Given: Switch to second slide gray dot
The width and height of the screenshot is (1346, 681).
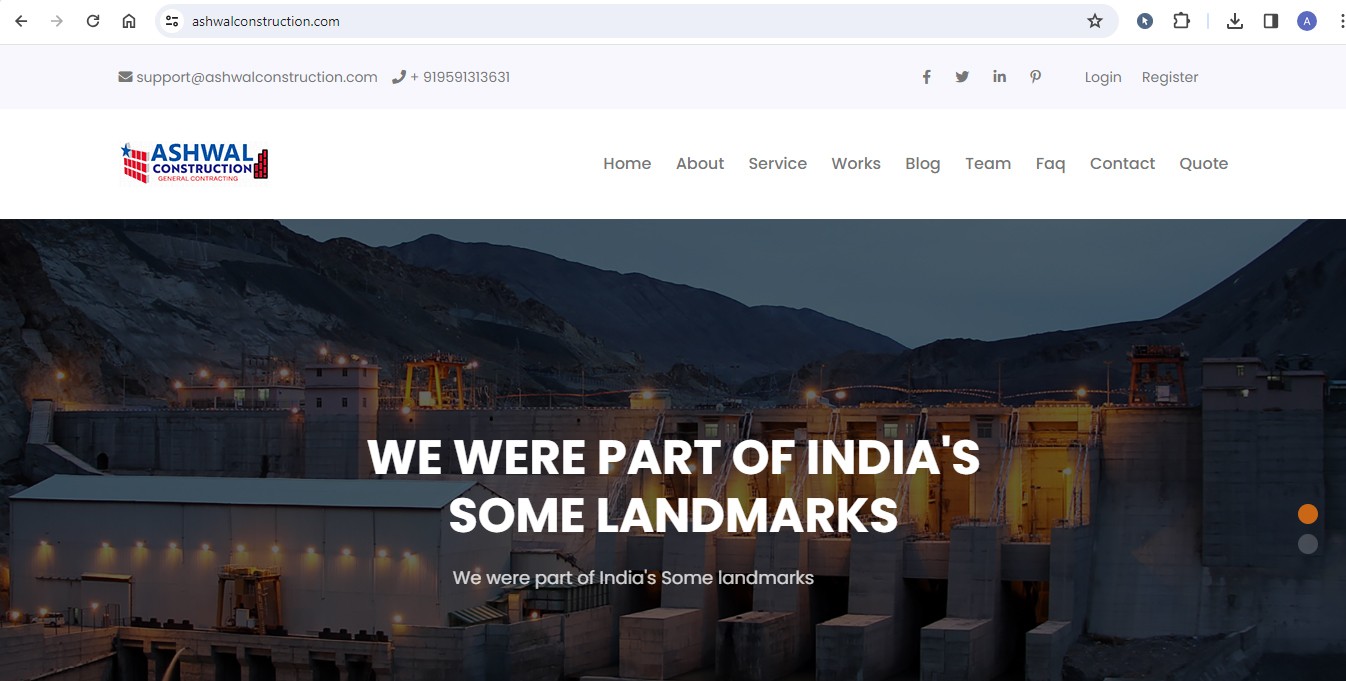Looking at the screenshot, I should (1307, 544).
